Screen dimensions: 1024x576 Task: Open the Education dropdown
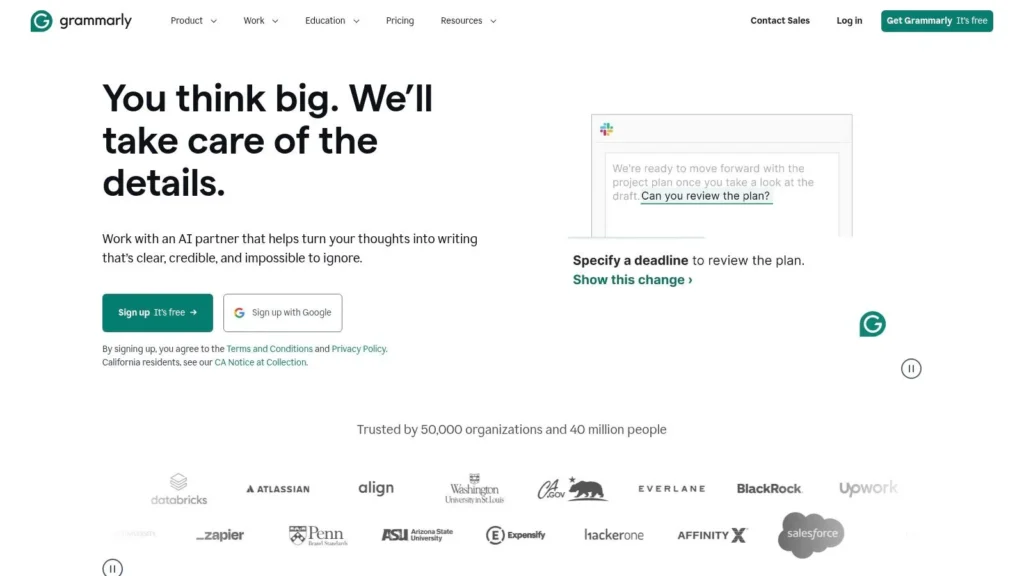tap(331, 20)
